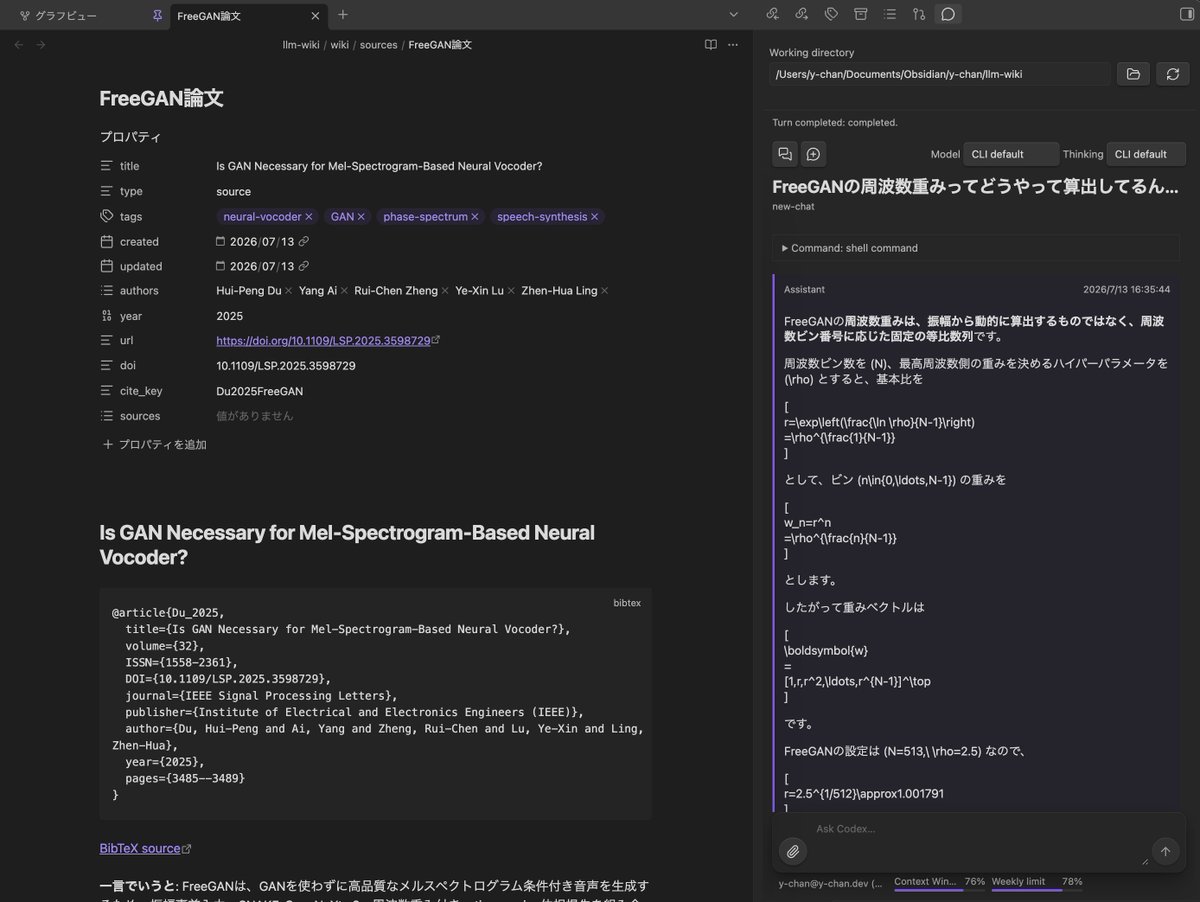Open link icon beside created date

click(304, 241)
